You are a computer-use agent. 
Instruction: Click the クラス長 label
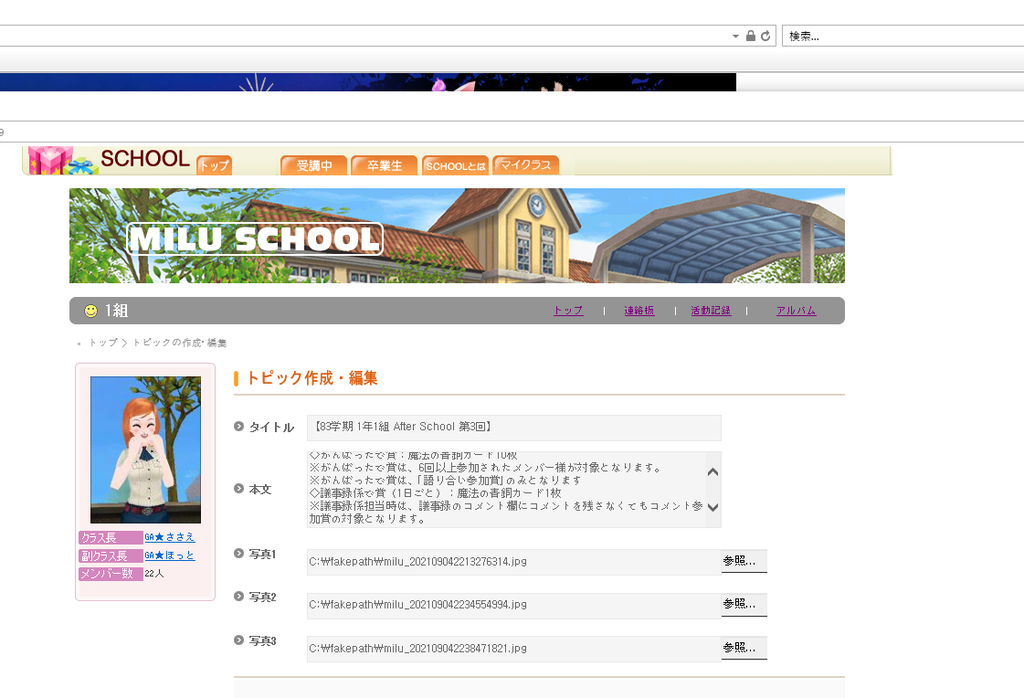pos(110,537)
